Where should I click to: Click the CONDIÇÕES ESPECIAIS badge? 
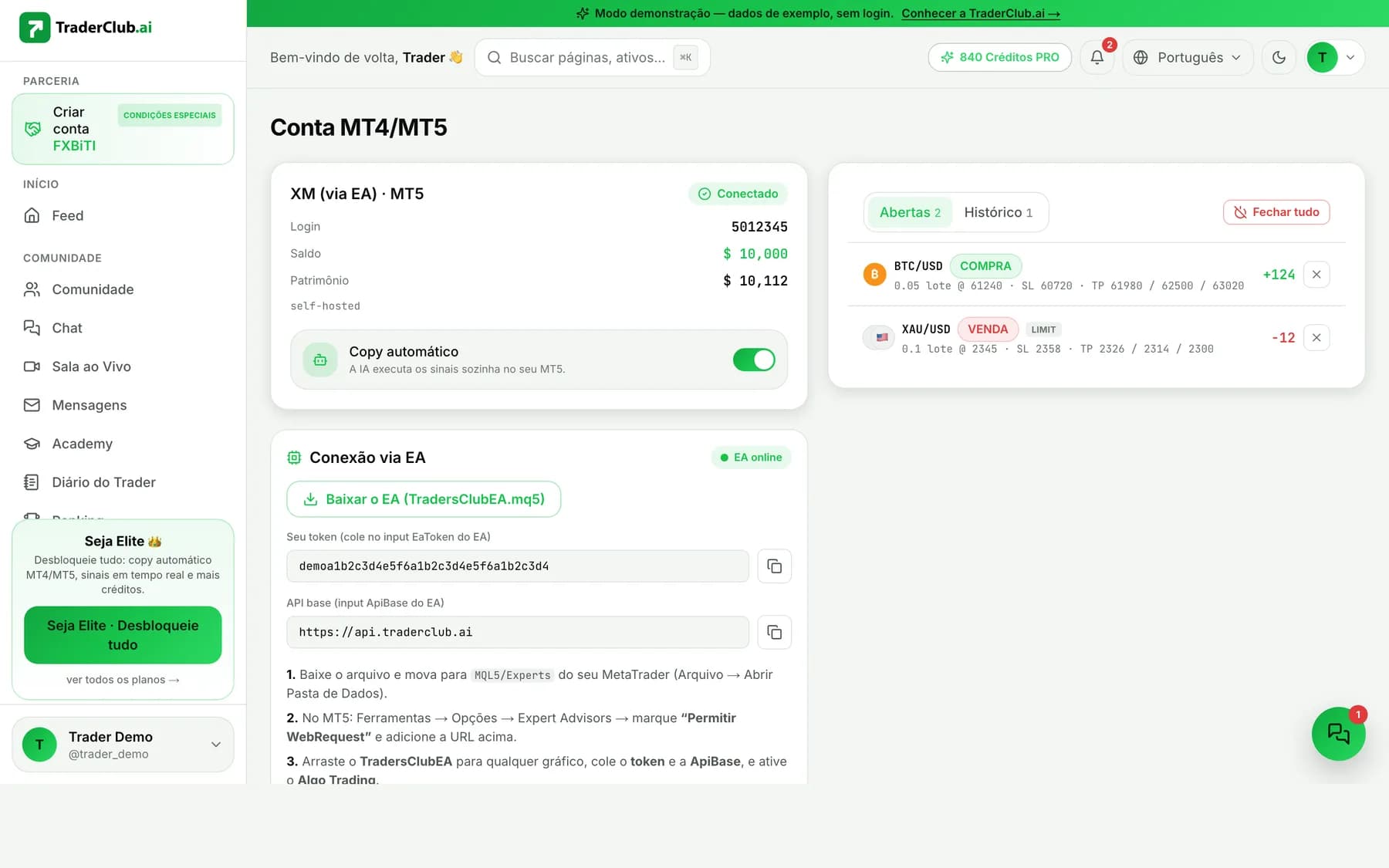[170, 115]
